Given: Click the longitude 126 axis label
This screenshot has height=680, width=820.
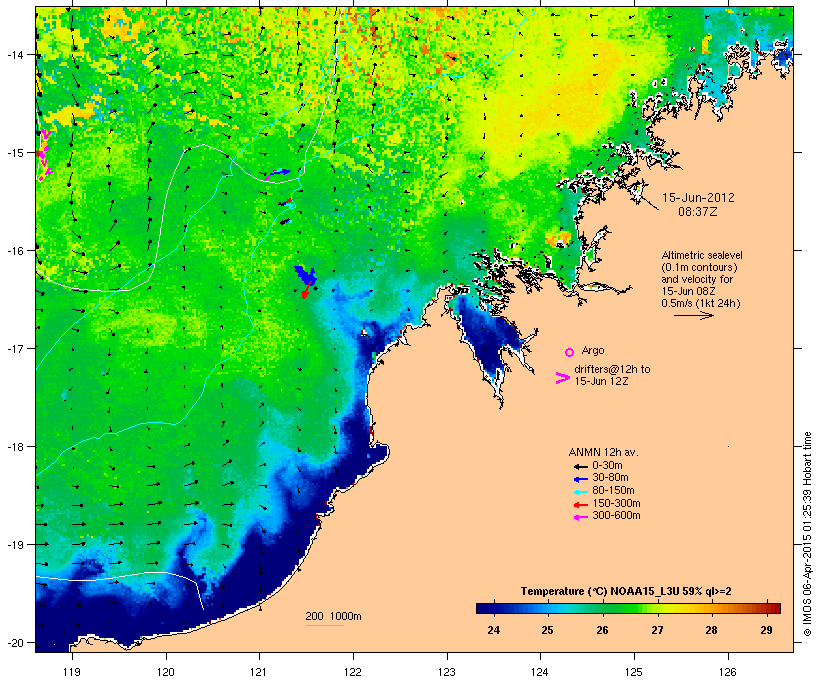Looking at the screenshot, I should coord(728,672).
